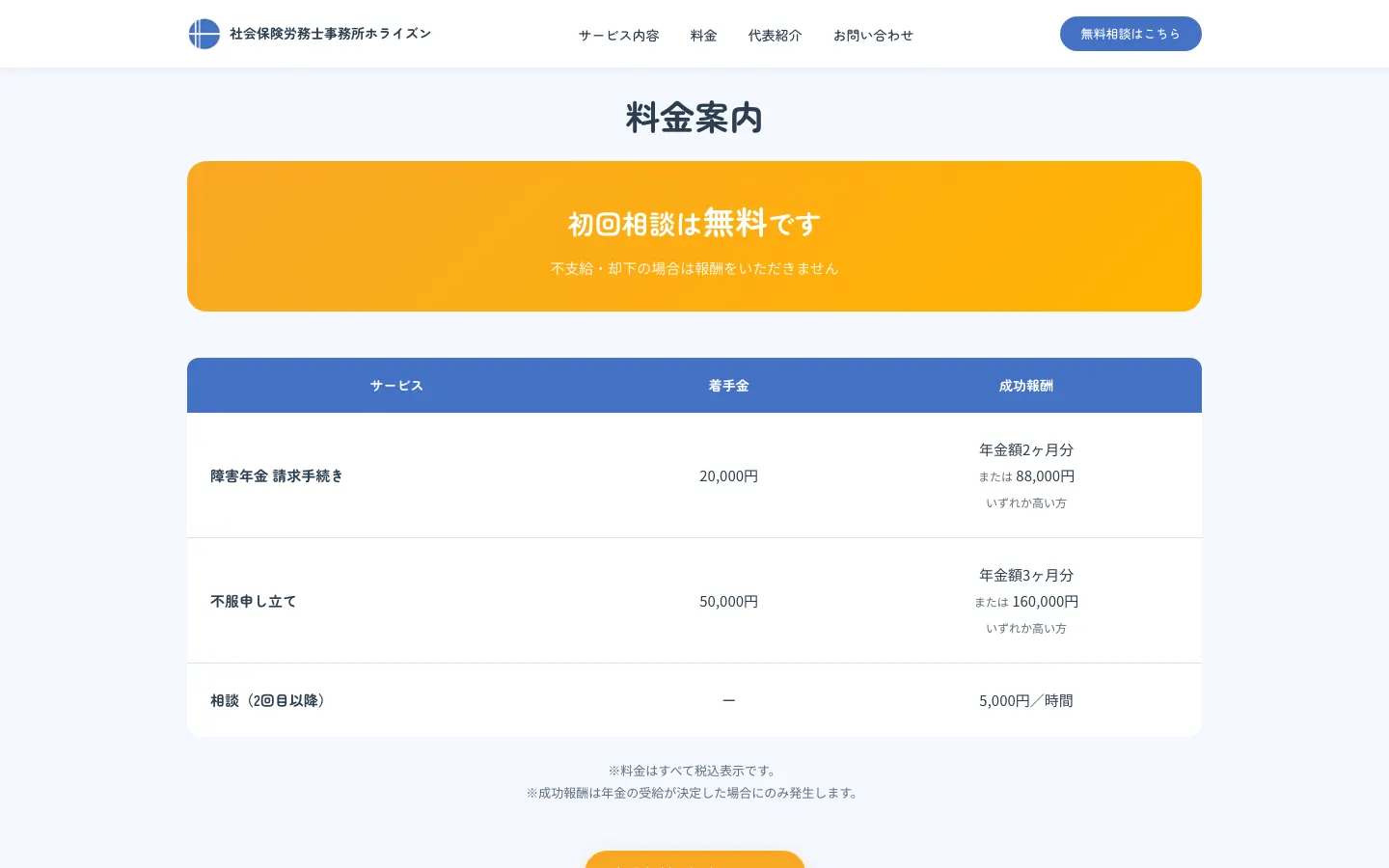1389x868 pixels.
Task: Click the 成功報酬 column header
Action: (x=1026, y=386)
